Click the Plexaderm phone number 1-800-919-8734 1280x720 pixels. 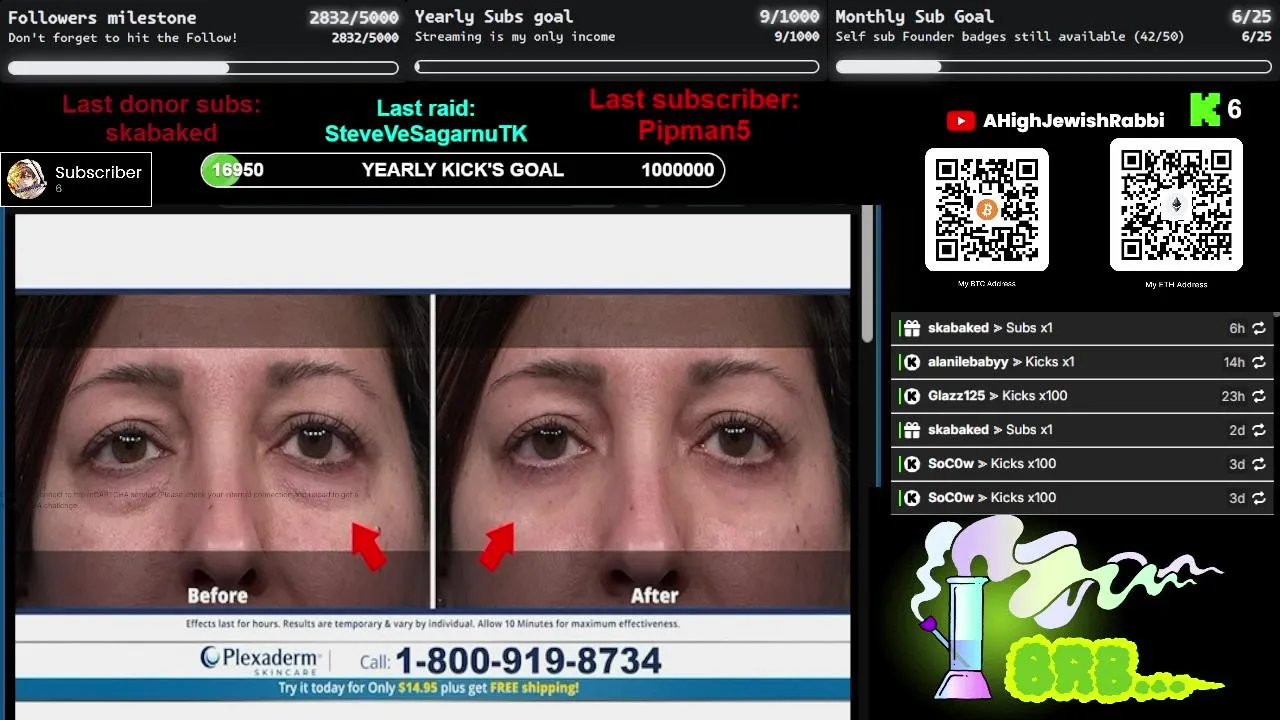528,661
